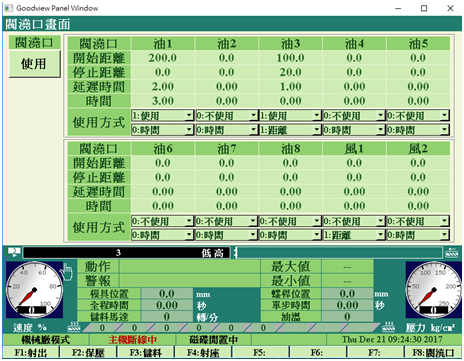464x361 pixels.
Task: Select F1:射出 function tab
Action: click(31, 352)
